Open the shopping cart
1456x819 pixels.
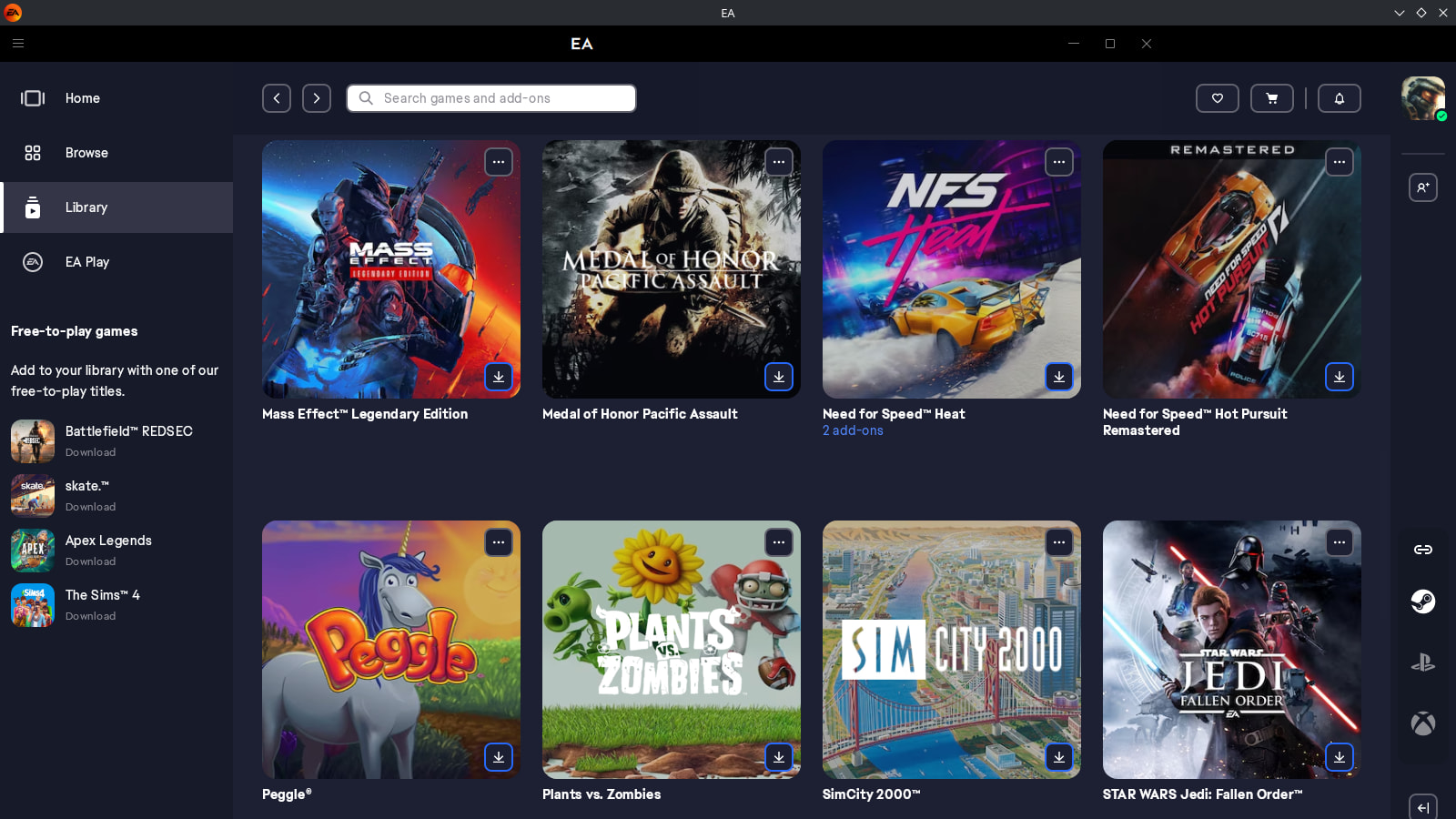click(x=1271, y=98)
